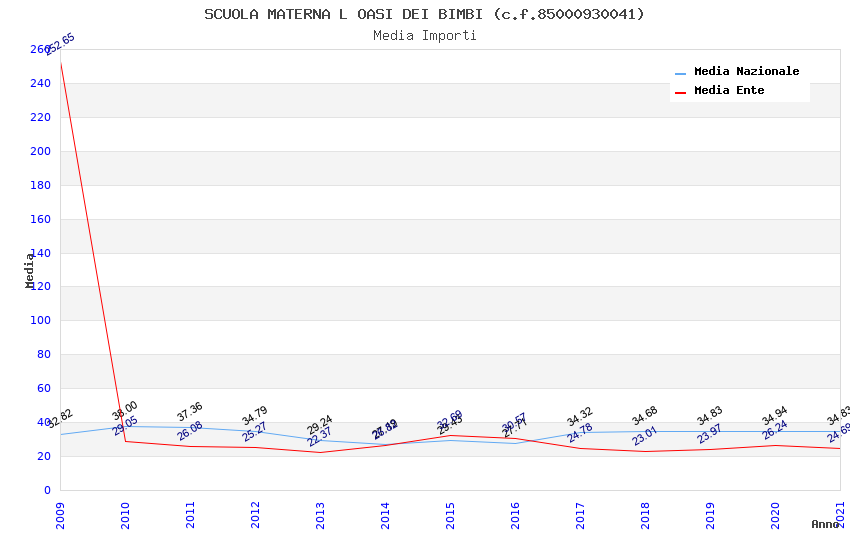Select the 32.82 national value label
The image size is (850, 550).
pos(59,419)
